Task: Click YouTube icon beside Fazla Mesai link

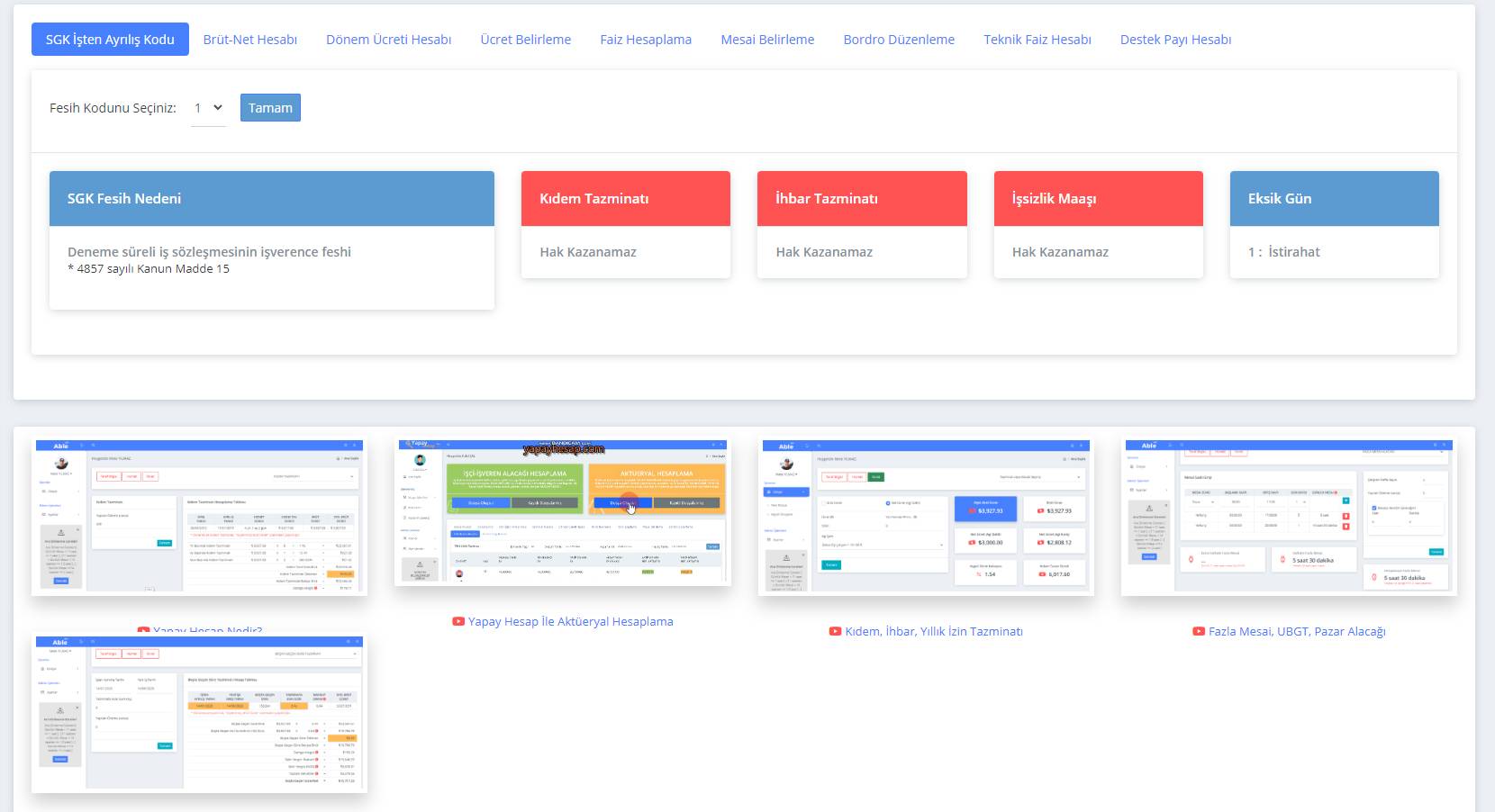Action: [x=1199, y=631]
